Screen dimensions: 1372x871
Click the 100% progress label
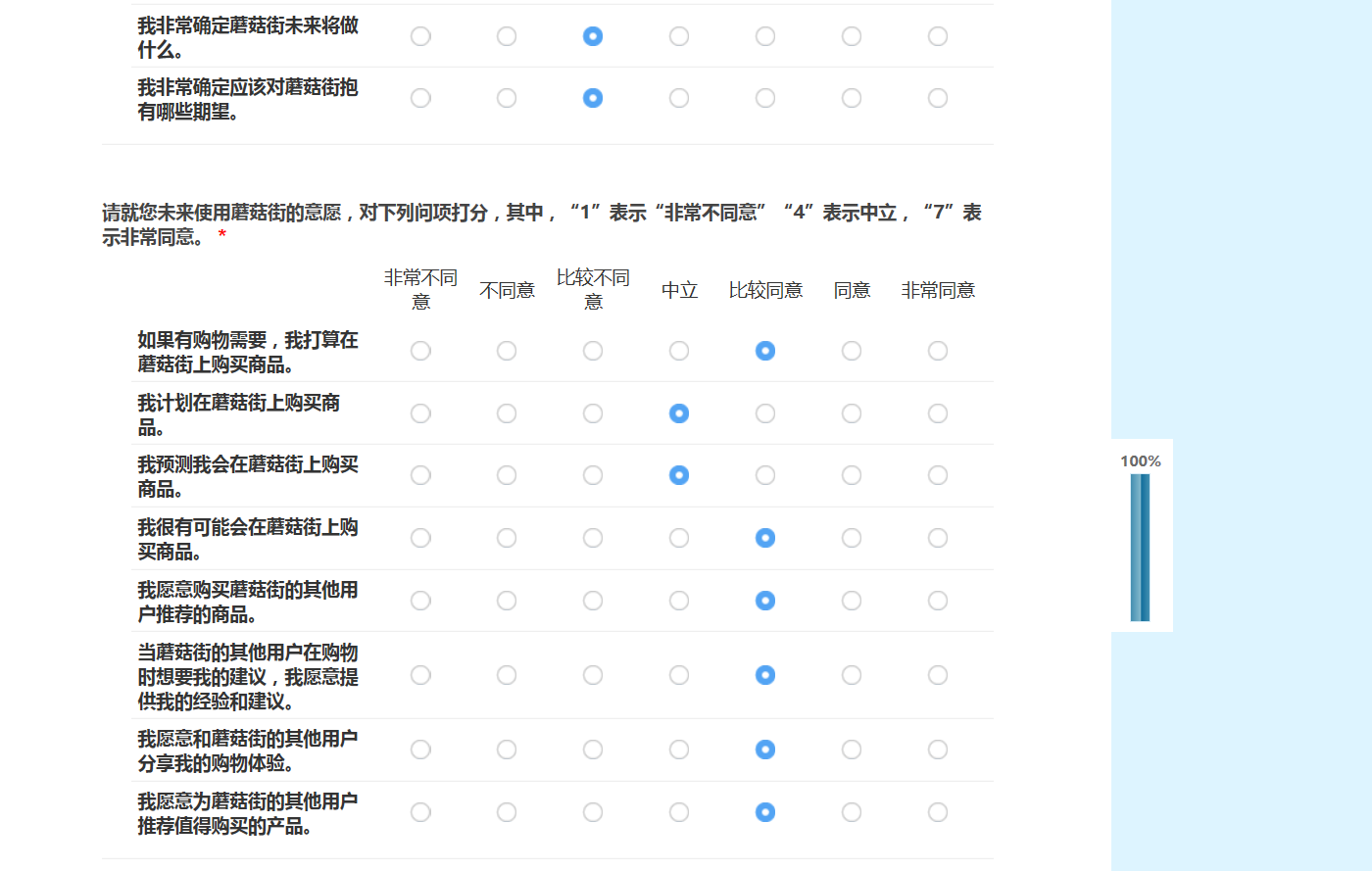[x=1141, y=461]
